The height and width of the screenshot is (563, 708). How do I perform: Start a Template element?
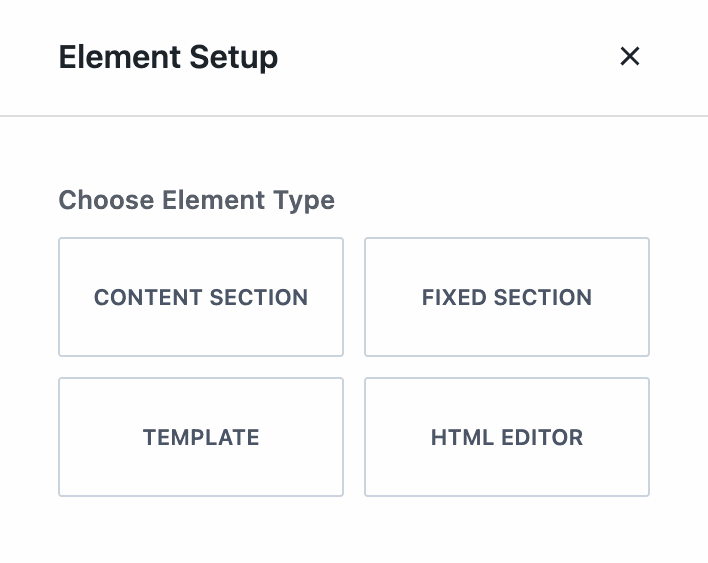coord(201,437)
